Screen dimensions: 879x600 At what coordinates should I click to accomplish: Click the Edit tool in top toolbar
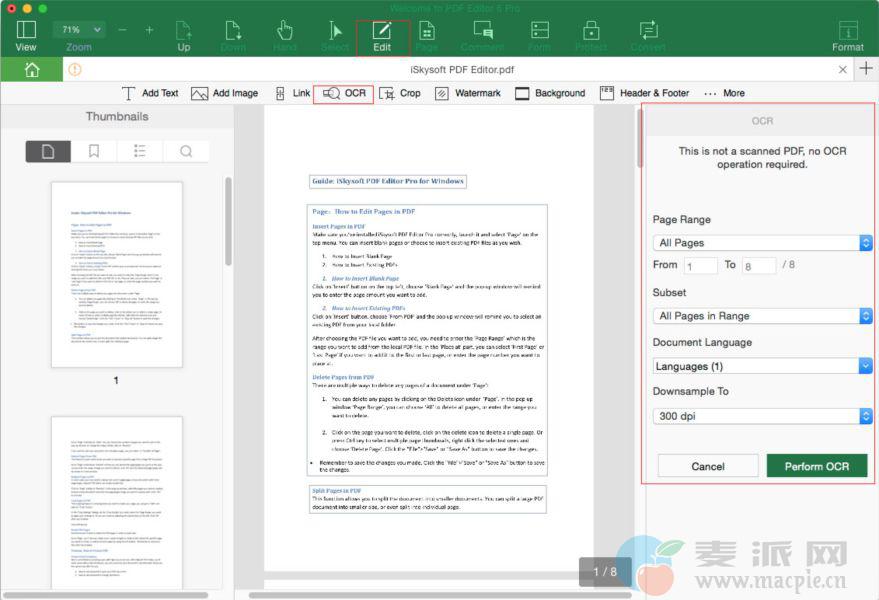381,34
